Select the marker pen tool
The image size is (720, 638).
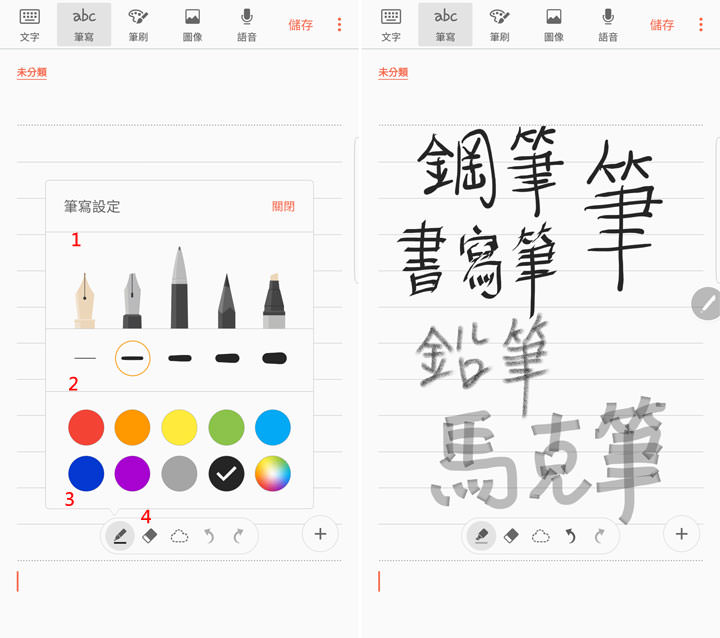pos(274,300)
